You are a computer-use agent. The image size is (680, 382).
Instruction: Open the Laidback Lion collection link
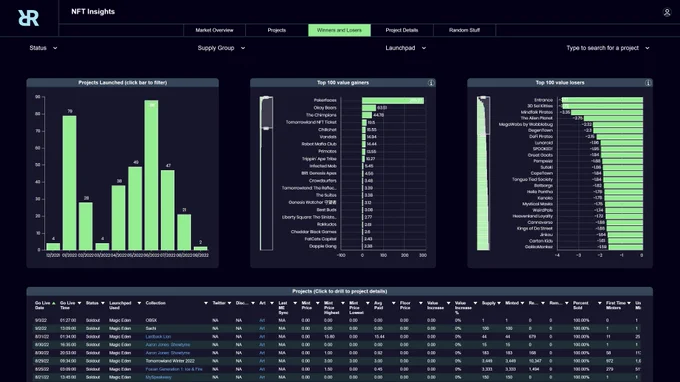(x=158, y=336)
